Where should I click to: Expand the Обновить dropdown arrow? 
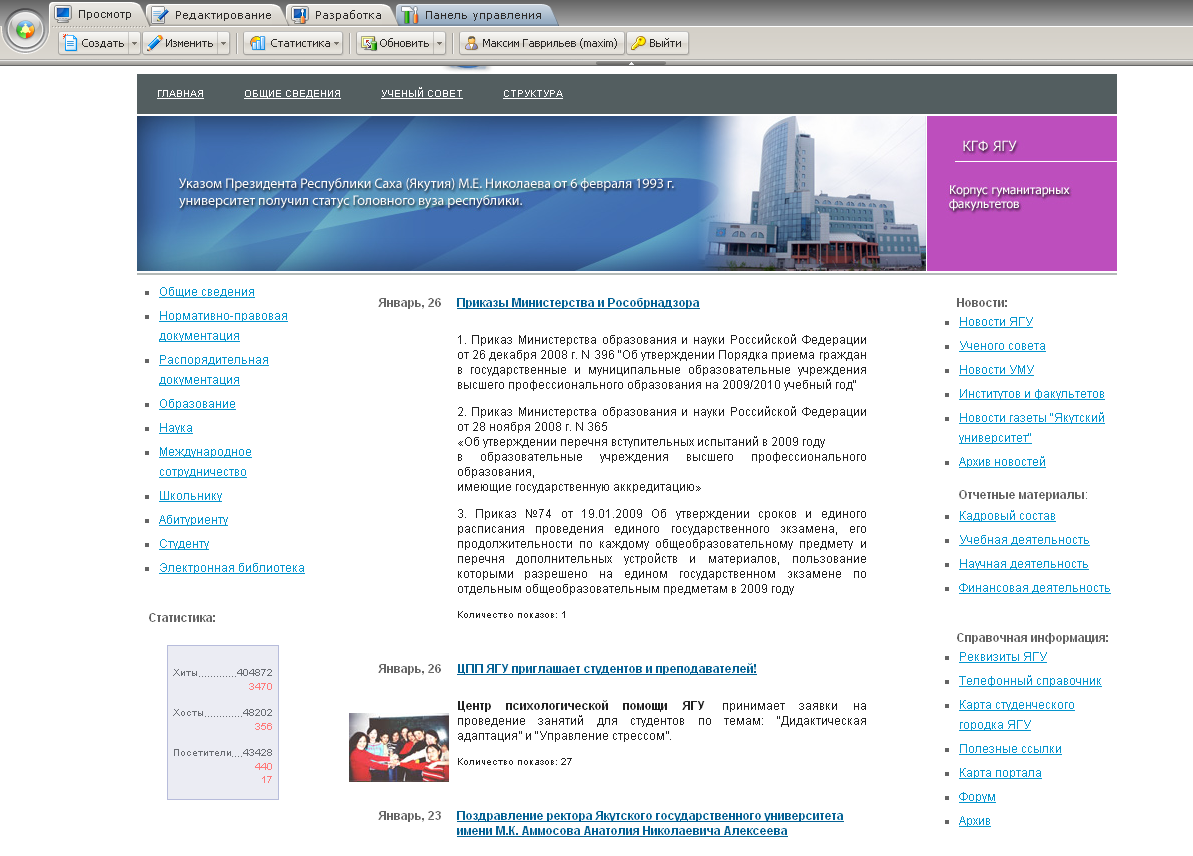click(439, 43)
